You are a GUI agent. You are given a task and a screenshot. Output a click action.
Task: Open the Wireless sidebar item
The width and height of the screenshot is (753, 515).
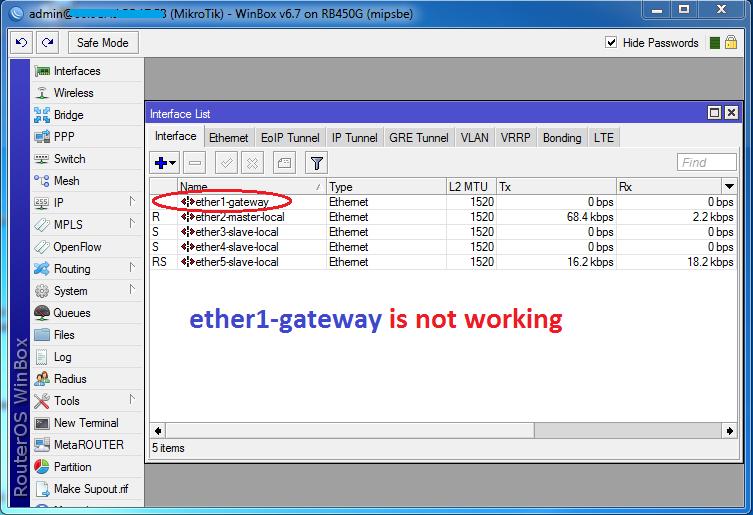[87, 93]
